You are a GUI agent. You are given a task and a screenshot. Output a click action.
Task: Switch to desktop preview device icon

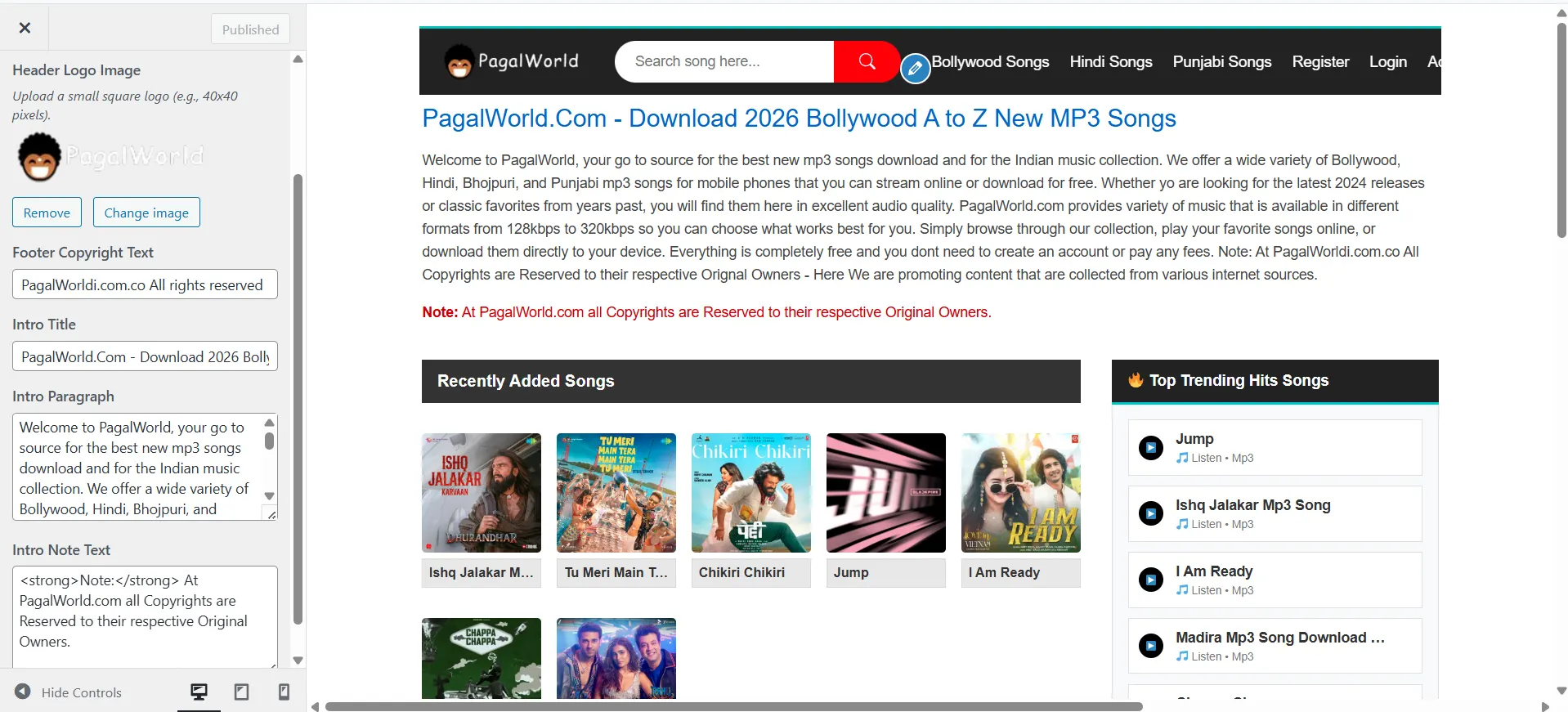(199, 692)
